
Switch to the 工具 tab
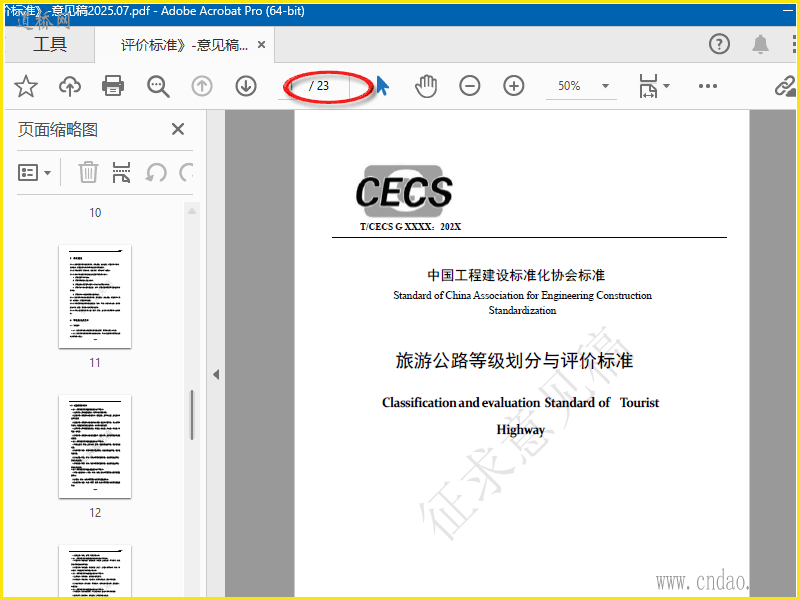pos(49,44)
